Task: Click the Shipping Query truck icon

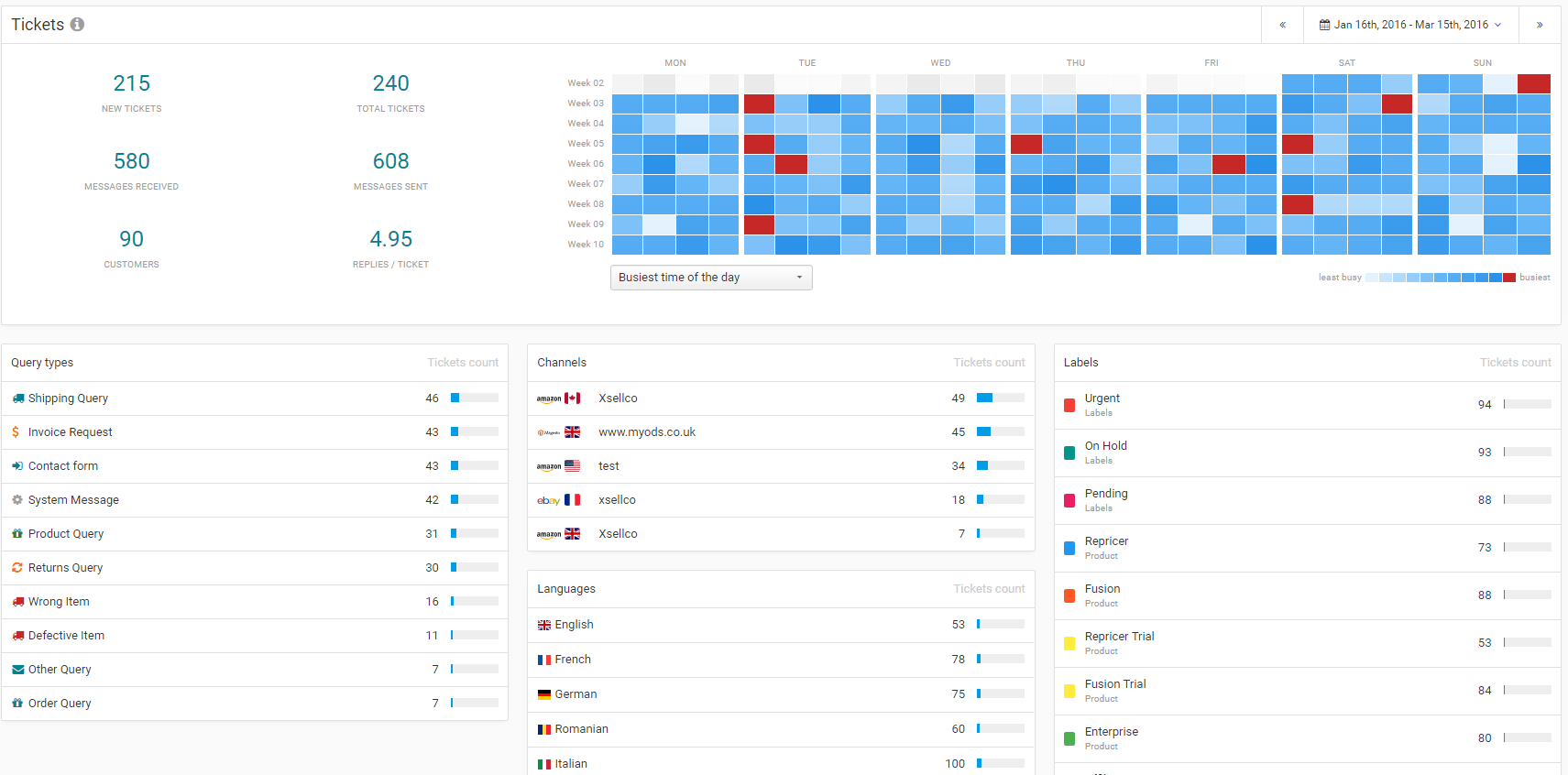Action: pos(17,398)
